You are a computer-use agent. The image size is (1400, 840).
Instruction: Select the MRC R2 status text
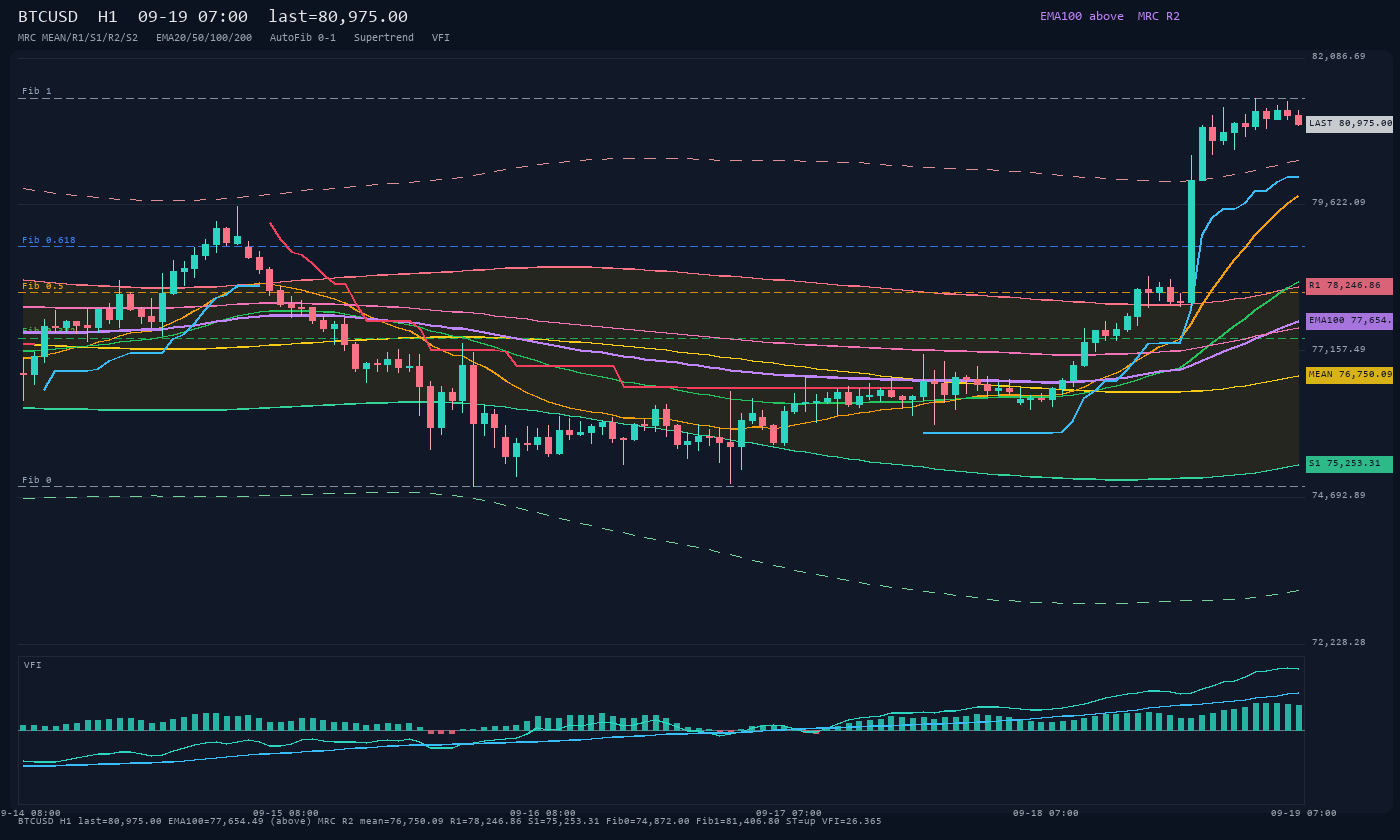[x=1159, y=16]
